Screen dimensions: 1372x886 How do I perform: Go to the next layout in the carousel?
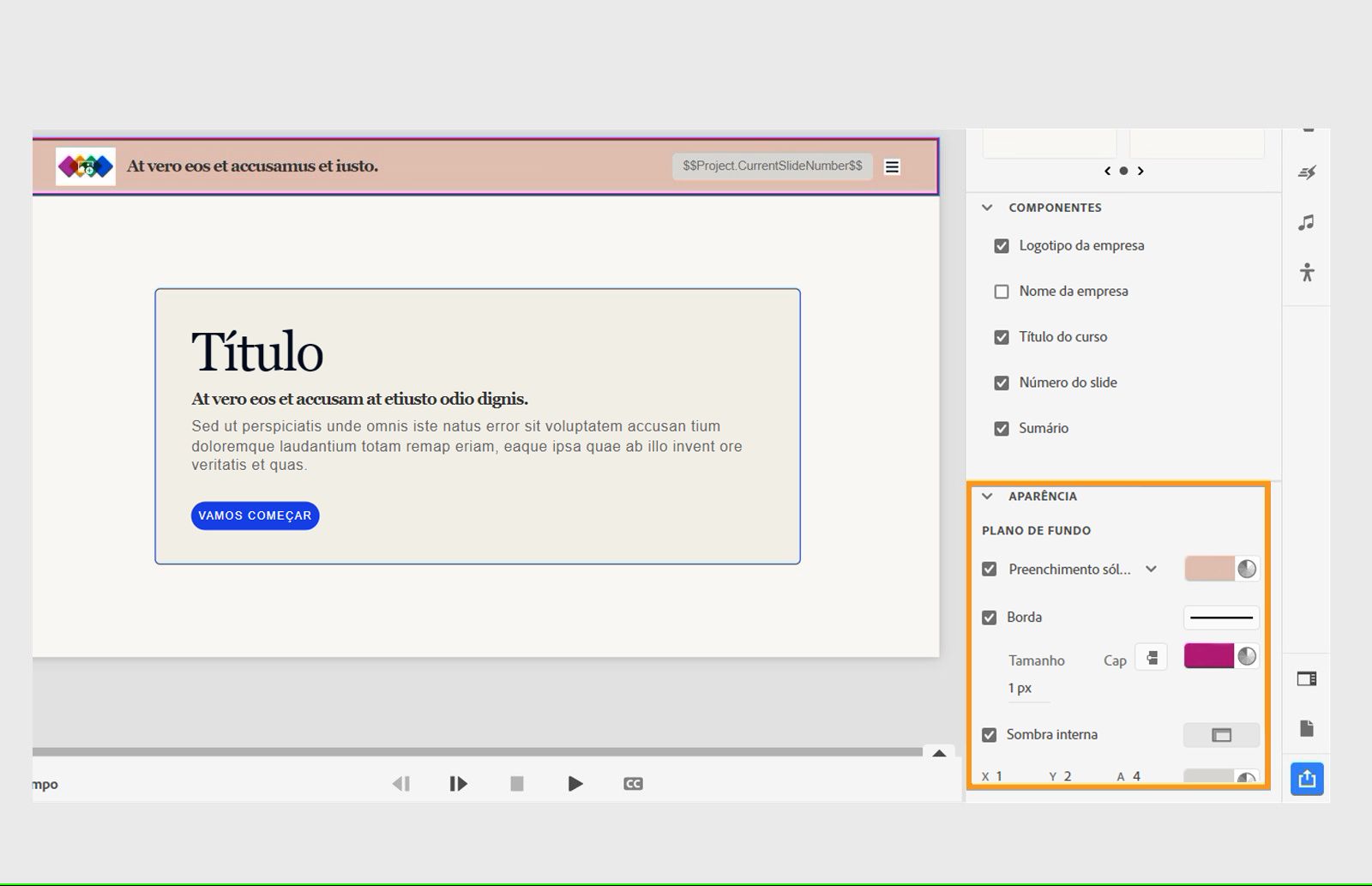(x=1140, y=171)
